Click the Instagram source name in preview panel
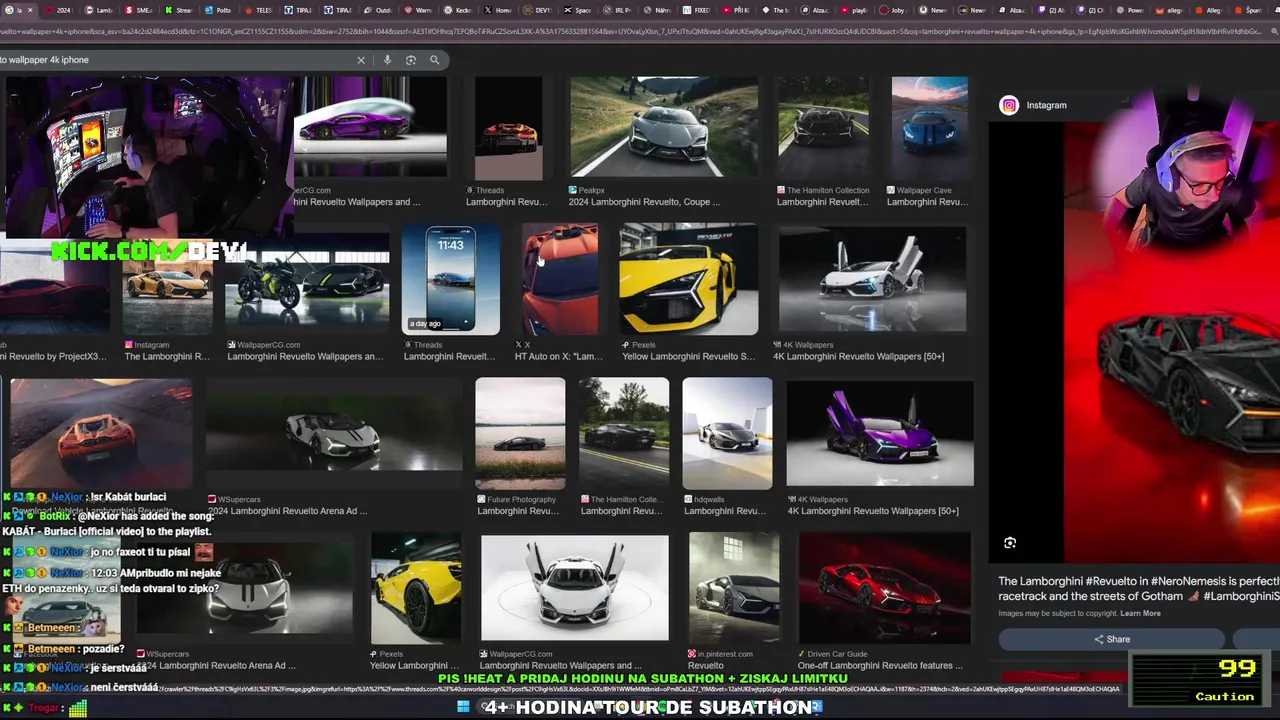The height and width of the screenshot is (720, 1280). [1046, 105]
